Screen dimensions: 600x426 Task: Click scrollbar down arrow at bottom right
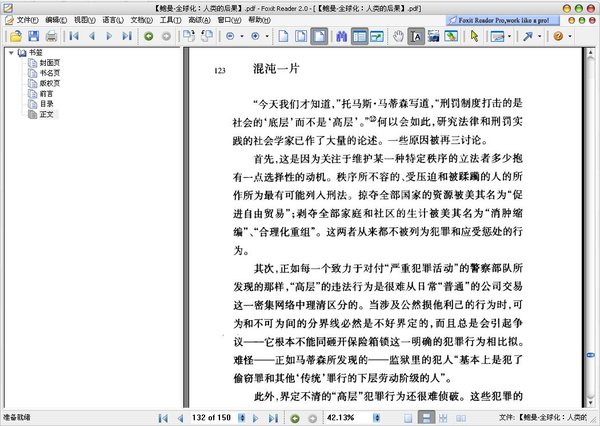tap(590, 403)
